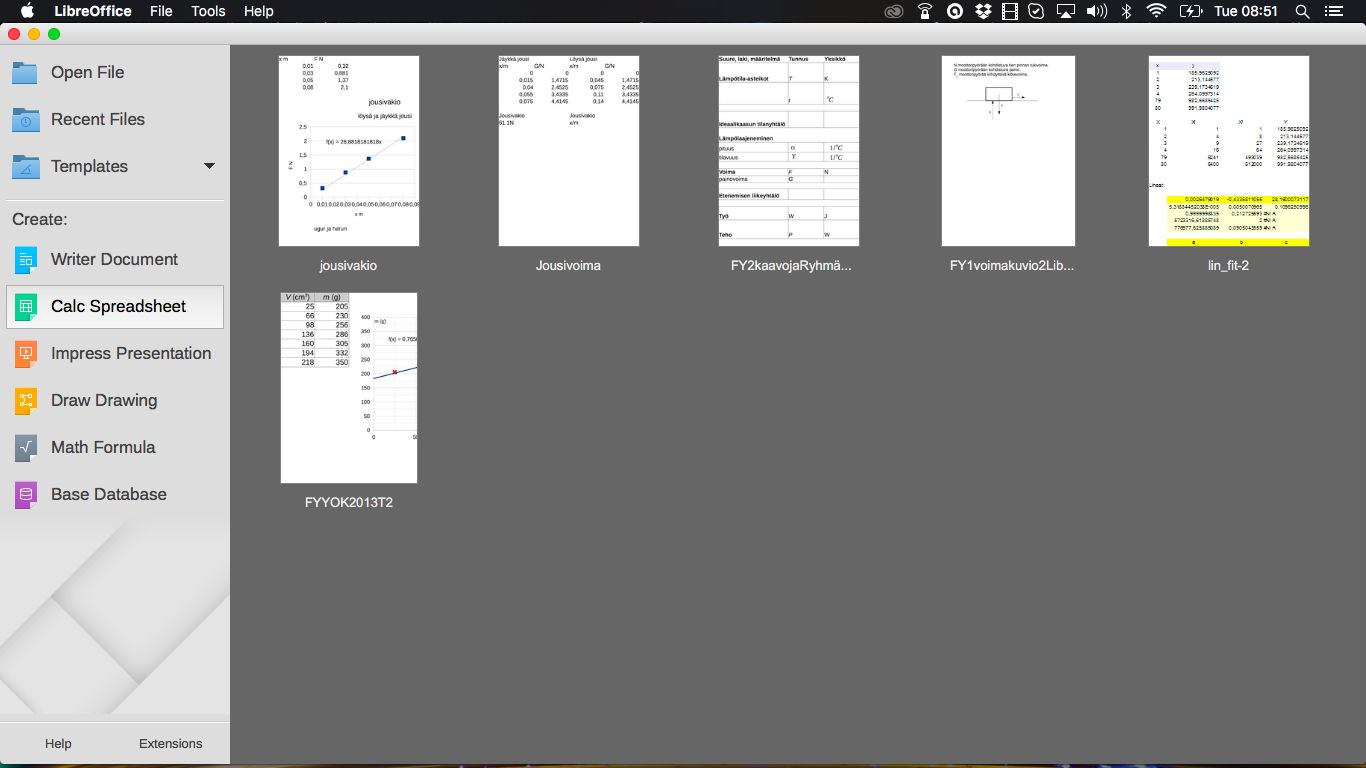Click the Draw Drawing icon
This screenshot has width=1366, height=768.
tap(26, 401)
